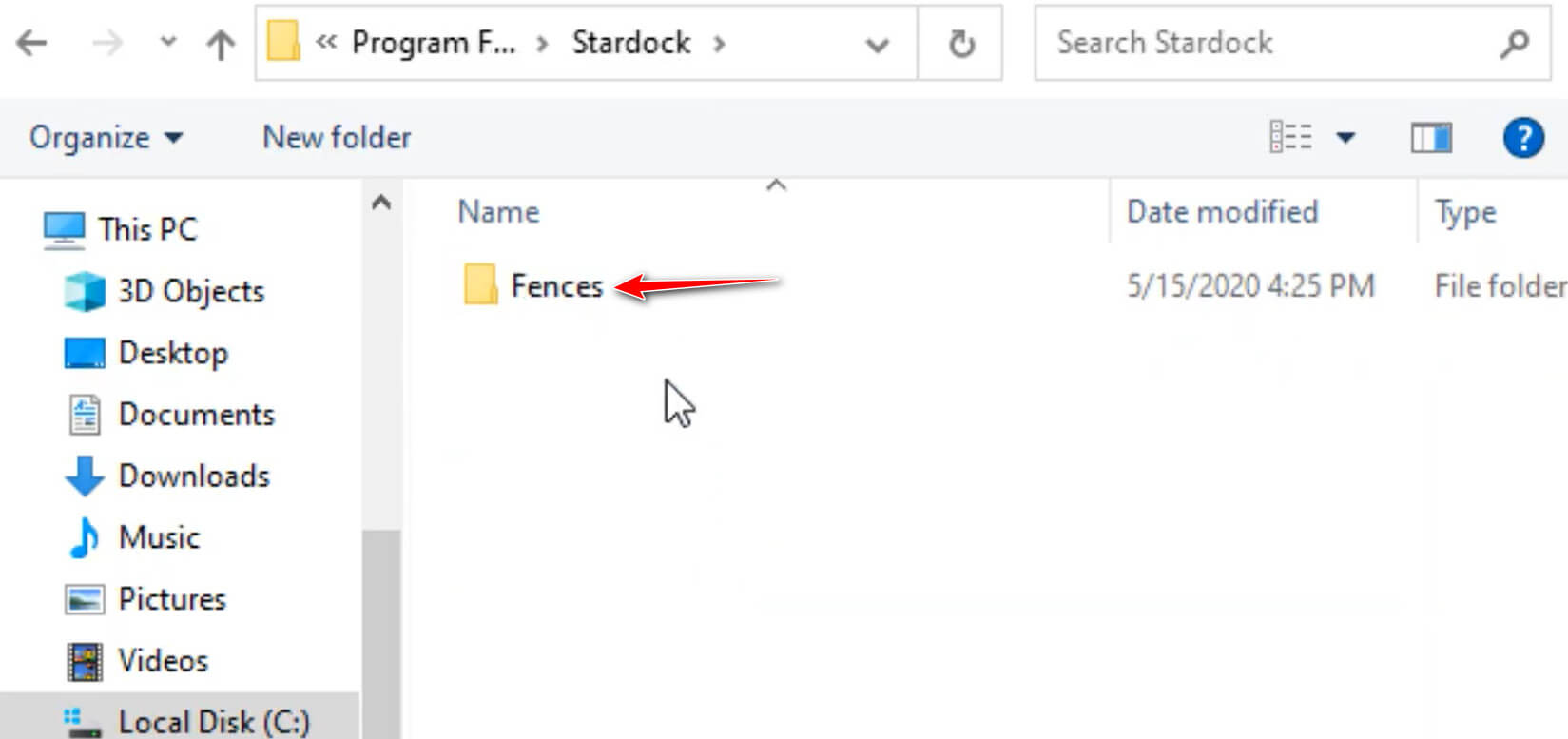1568x739 pixels.
Task: Go up one folder level
Action: click(221, 44)
